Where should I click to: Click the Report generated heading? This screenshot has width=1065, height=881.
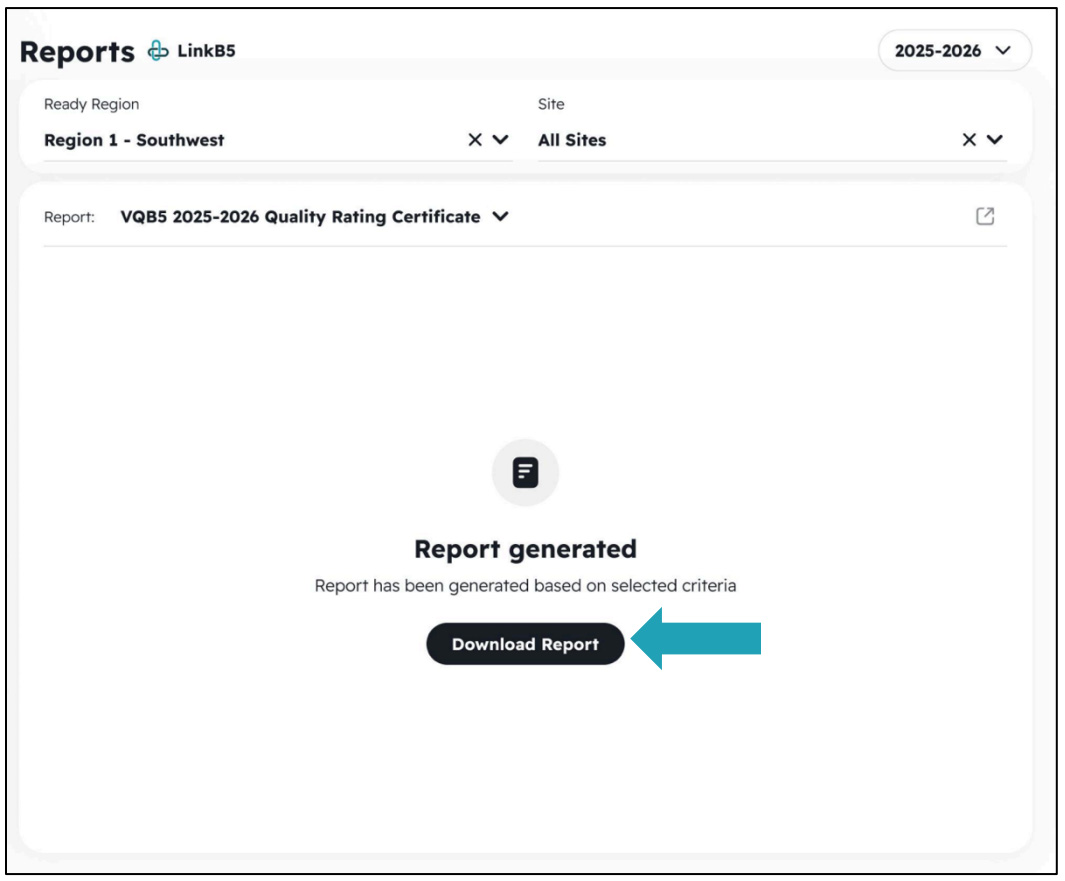pyautogui.click(x=525, y=549)
